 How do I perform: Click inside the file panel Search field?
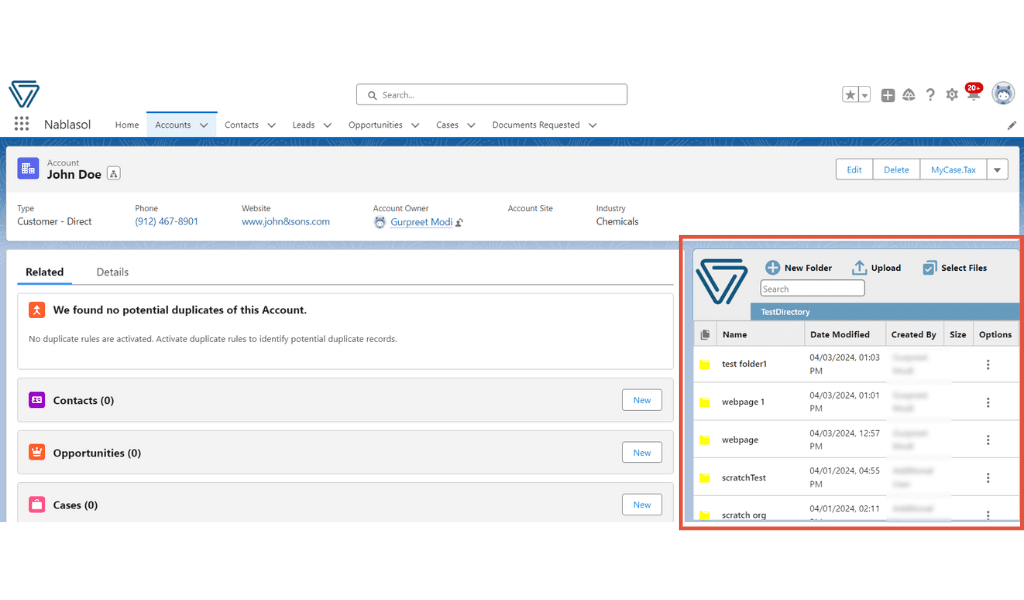pos(812,287)
